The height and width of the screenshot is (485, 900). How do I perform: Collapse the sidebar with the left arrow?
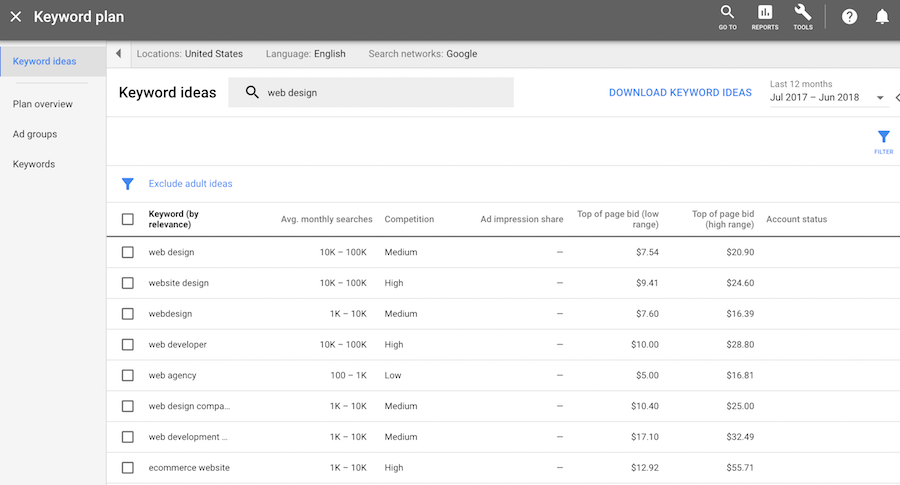coord(119,54)
